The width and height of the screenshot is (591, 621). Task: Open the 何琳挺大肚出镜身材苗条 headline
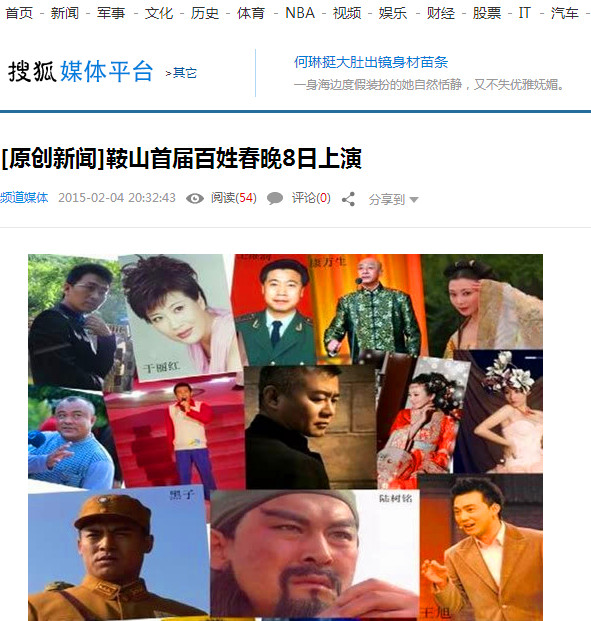click(x=371, y=62)
